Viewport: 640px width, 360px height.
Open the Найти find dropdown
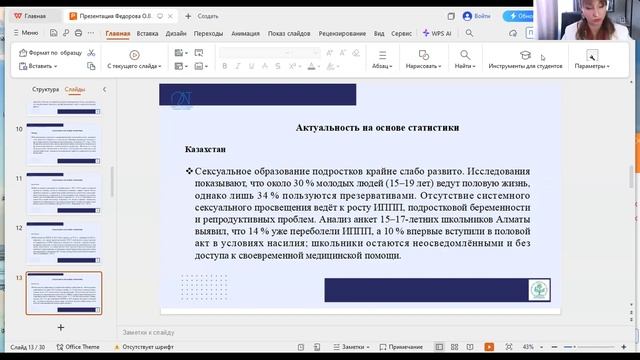click(465, 66)
